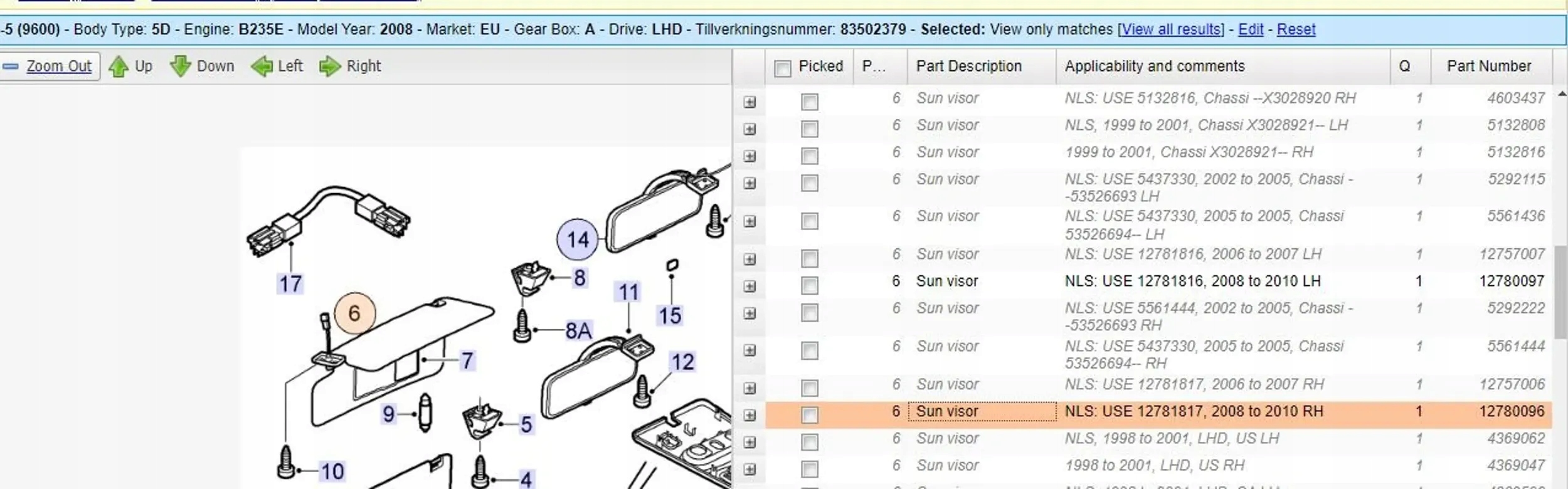Expand the row for part 12757006
The height and width of the screenshot is (489, 1568).
tap(750, 388)
